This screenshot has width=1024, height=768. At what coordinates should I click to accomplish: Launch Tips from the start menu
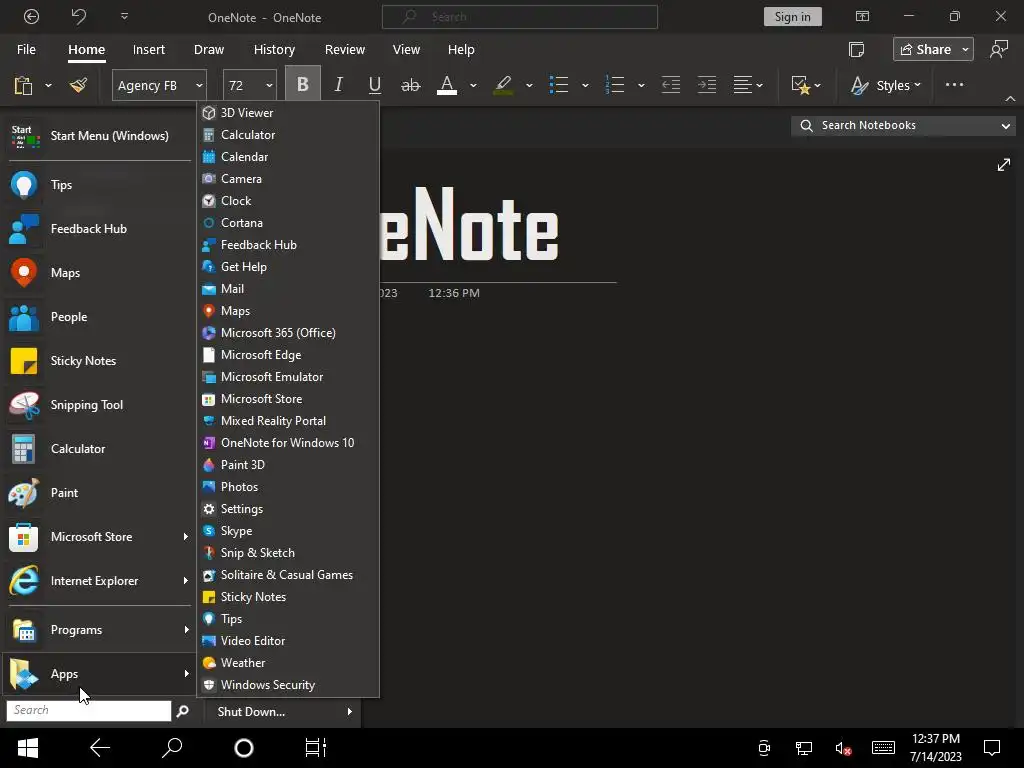click(99, 185)
